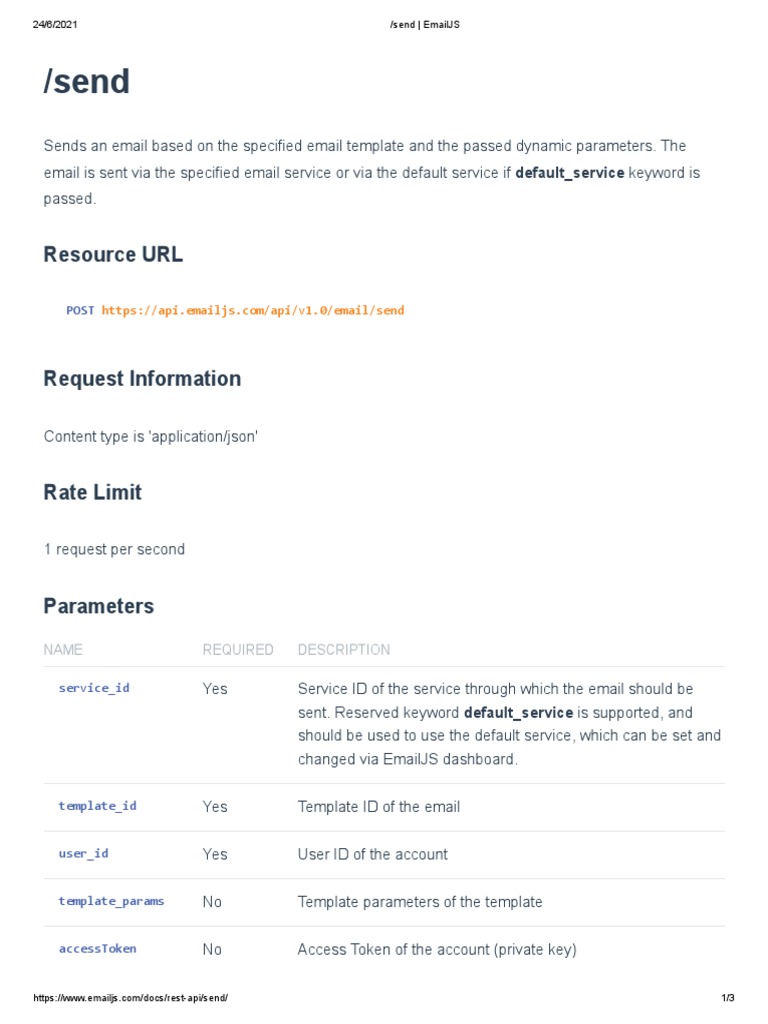Select the template_id parameter name
Screen dimensions: 768x1024
click(x=97, y=806)
